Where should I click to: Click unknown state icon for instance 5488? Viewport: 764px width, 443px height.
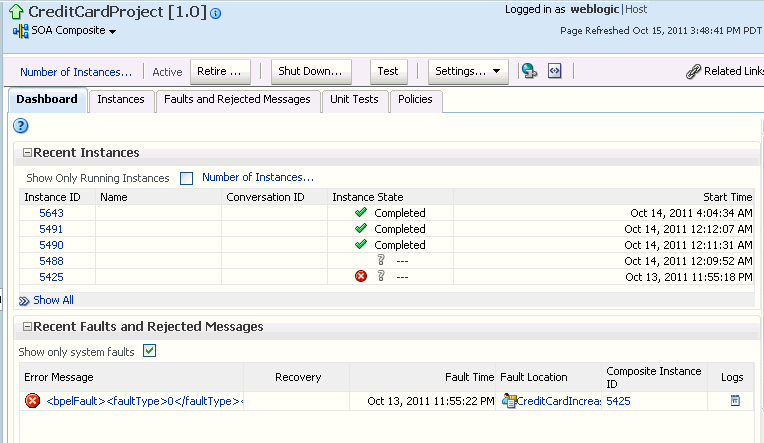point(381,260)
